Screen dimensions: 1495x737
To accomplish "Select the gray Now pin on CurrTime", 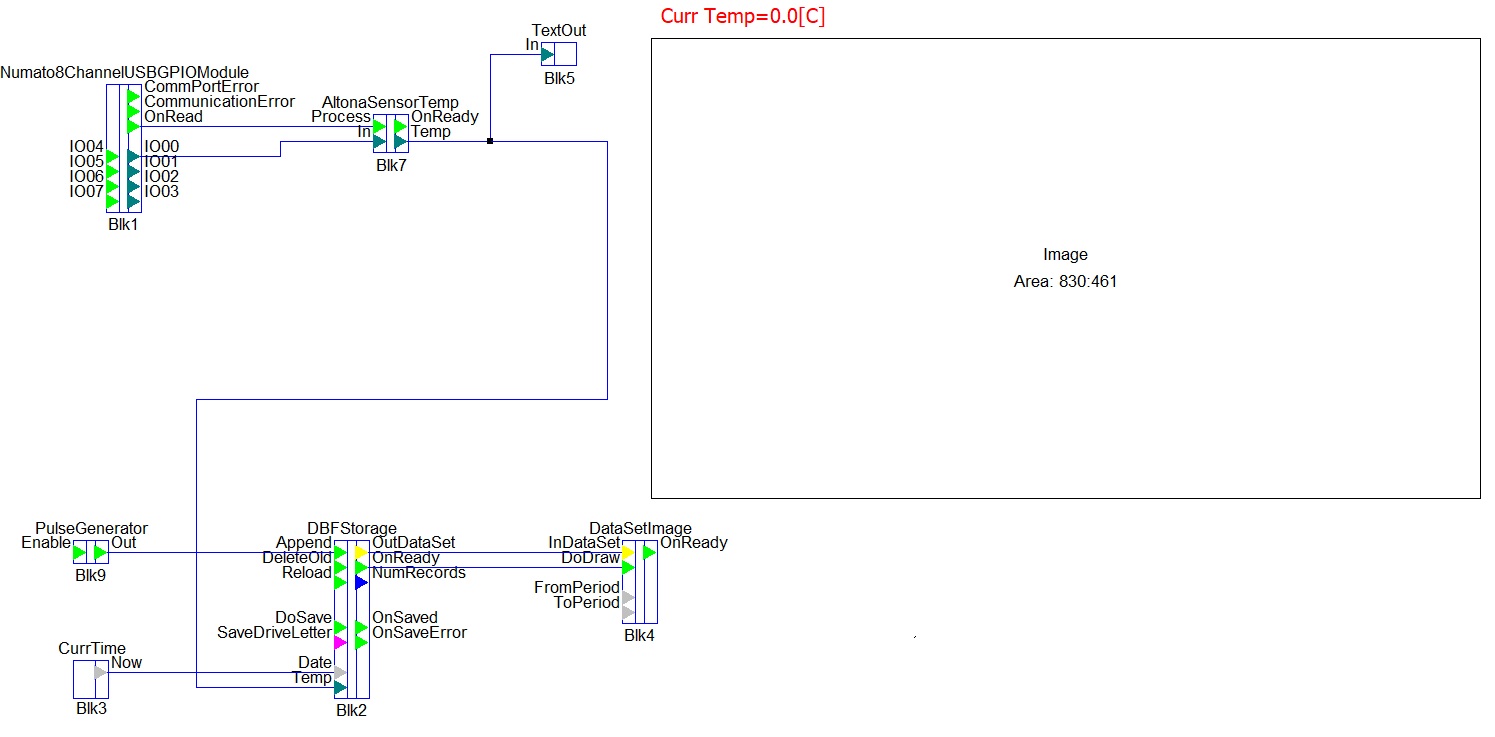I will tap(100, 672).
